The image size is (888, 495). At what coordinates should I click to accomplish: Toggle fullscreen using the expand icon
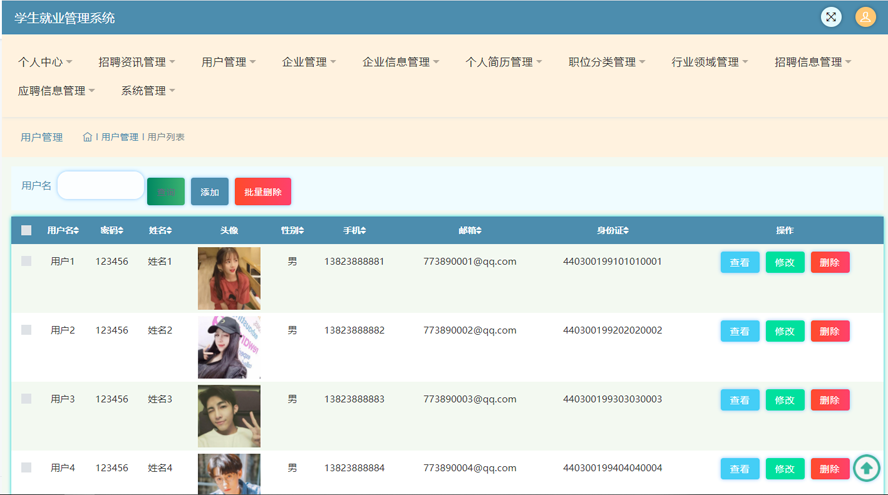pos(831,17)
